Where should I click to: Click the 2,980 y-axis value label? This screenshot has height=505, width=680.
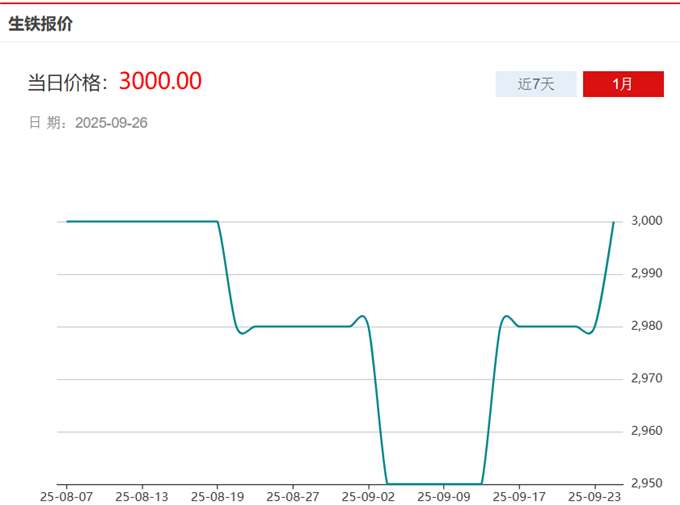coord(647,326)
